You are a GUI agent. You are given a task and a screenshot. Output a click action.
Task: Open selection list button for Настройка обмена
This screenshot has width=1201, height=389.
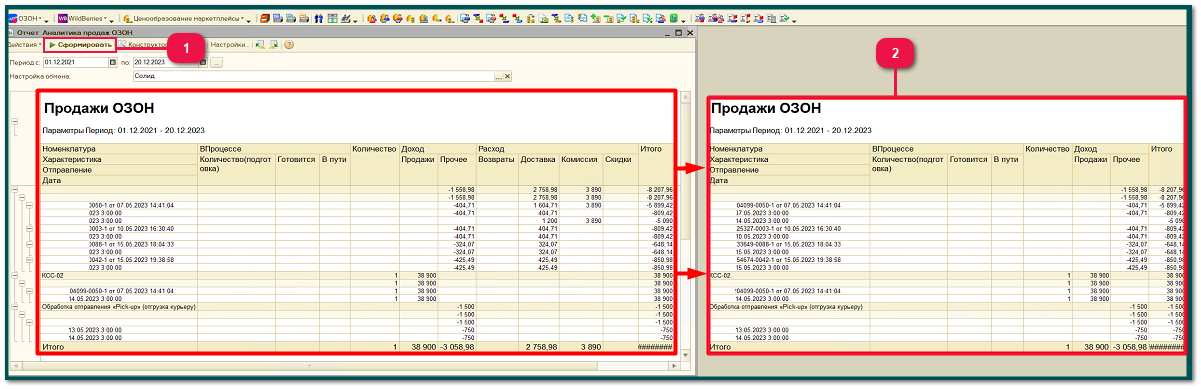(498, 76)
